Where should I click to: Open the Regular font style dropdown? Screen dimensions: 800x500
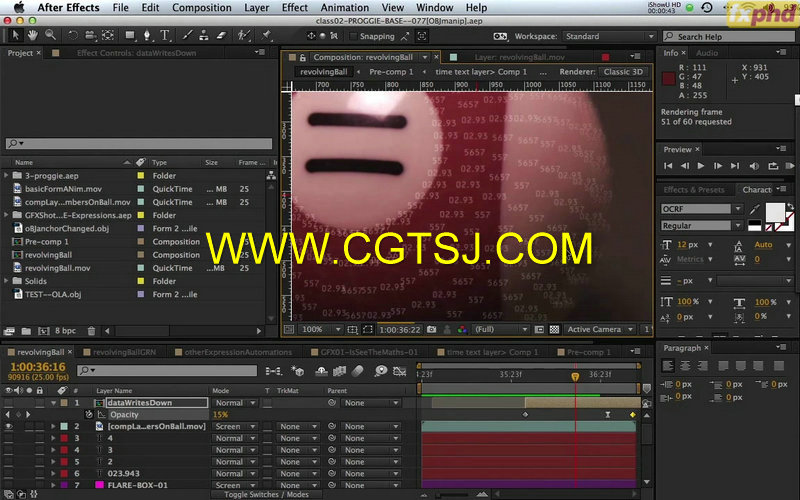click(738, 226)
